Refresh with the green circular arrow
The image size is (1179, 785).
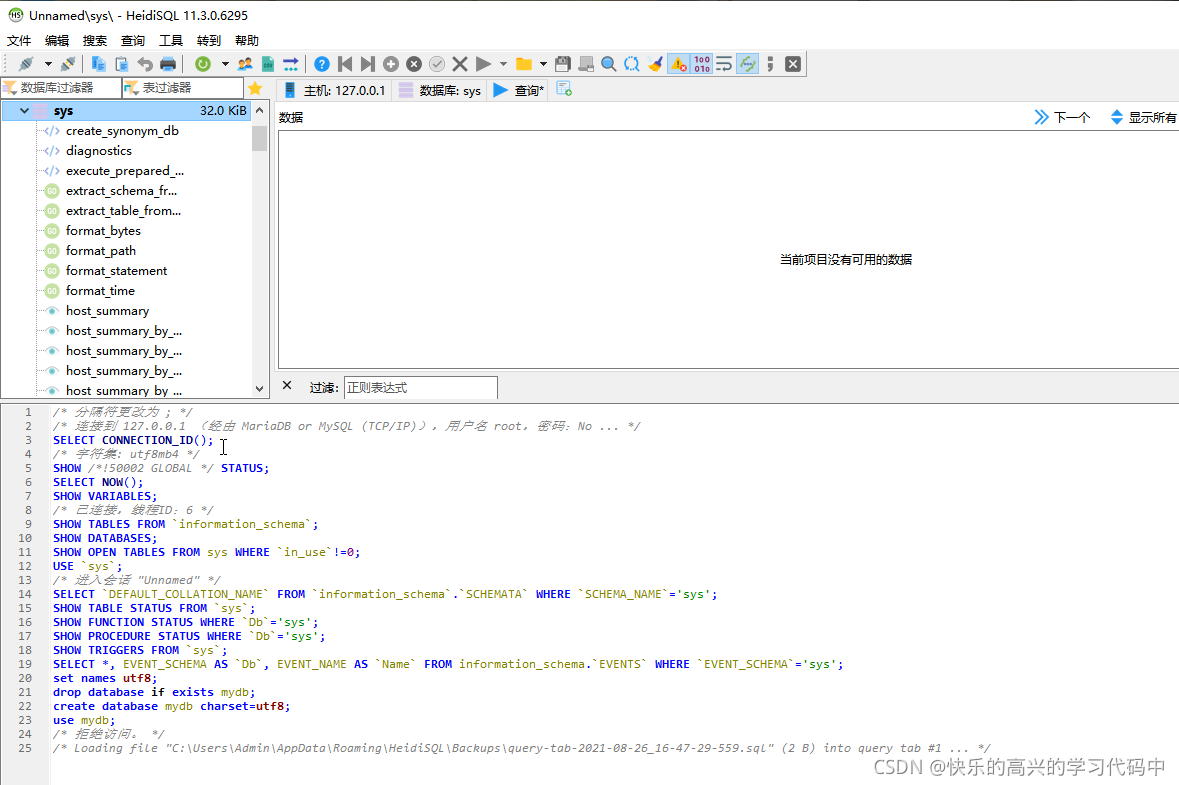pyautogui.click(x=202, y=64)
